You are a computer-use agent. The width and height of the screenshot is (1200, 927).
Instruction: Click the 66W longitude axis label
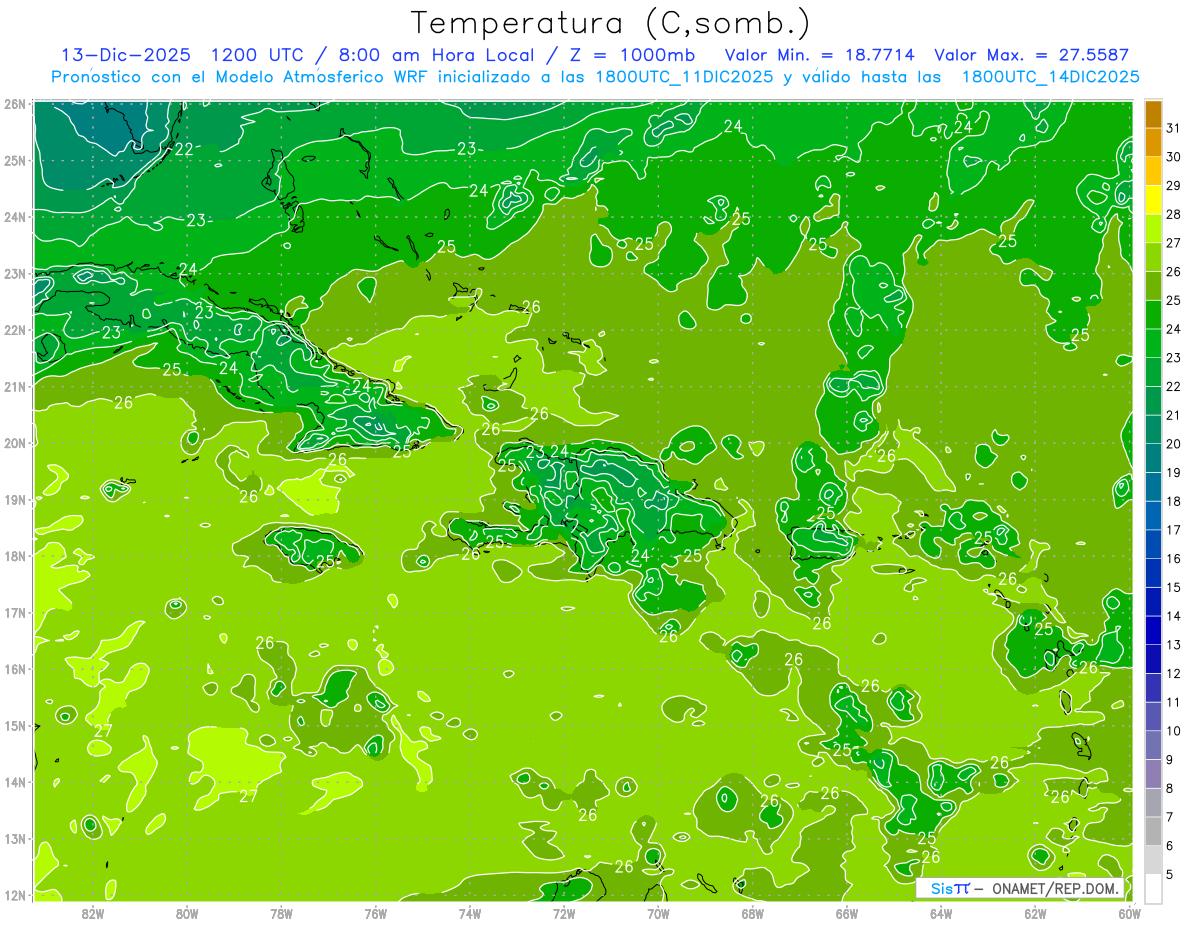point(846,914)
